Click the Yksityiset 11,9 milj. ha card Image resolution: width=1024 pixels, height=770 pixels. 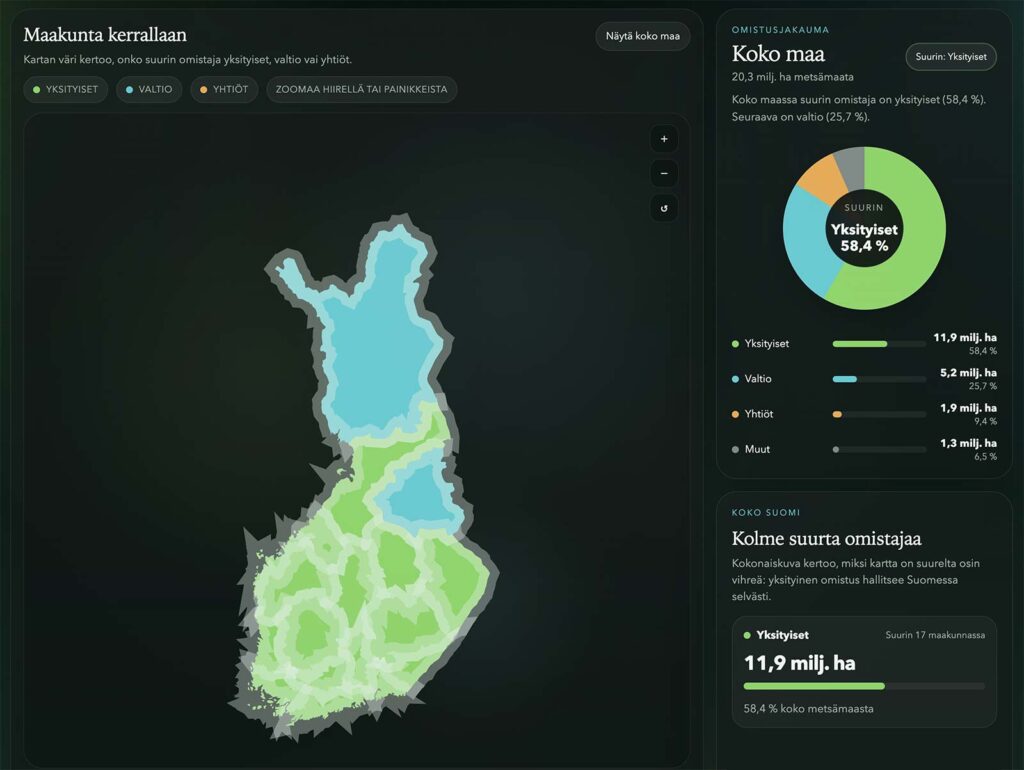[x=864, y=671]
